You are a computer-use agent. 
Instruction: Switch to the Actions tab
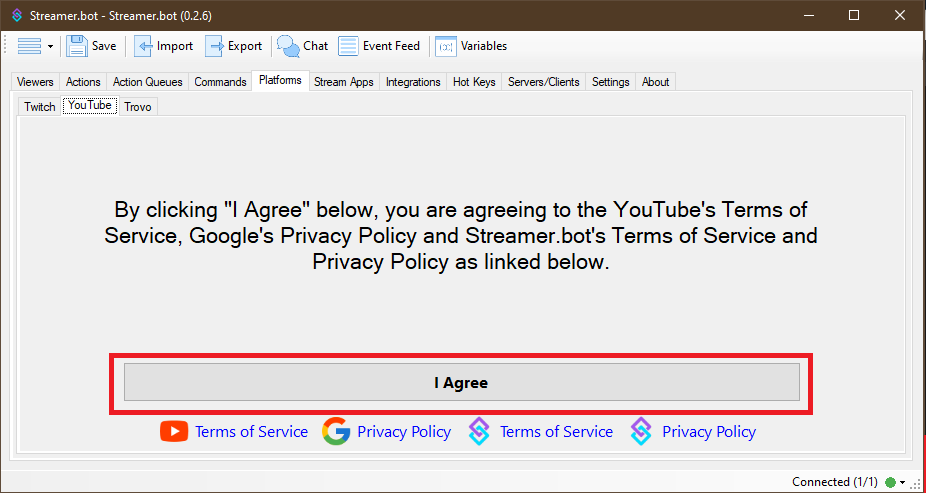[83, 82]
